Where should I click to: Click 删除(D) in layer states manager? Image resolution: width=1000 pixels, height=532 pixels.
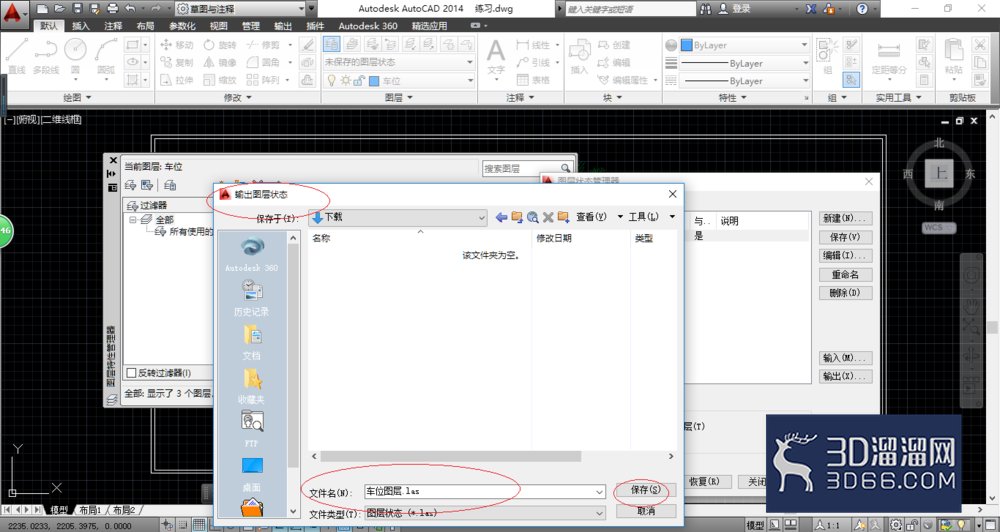845,293
